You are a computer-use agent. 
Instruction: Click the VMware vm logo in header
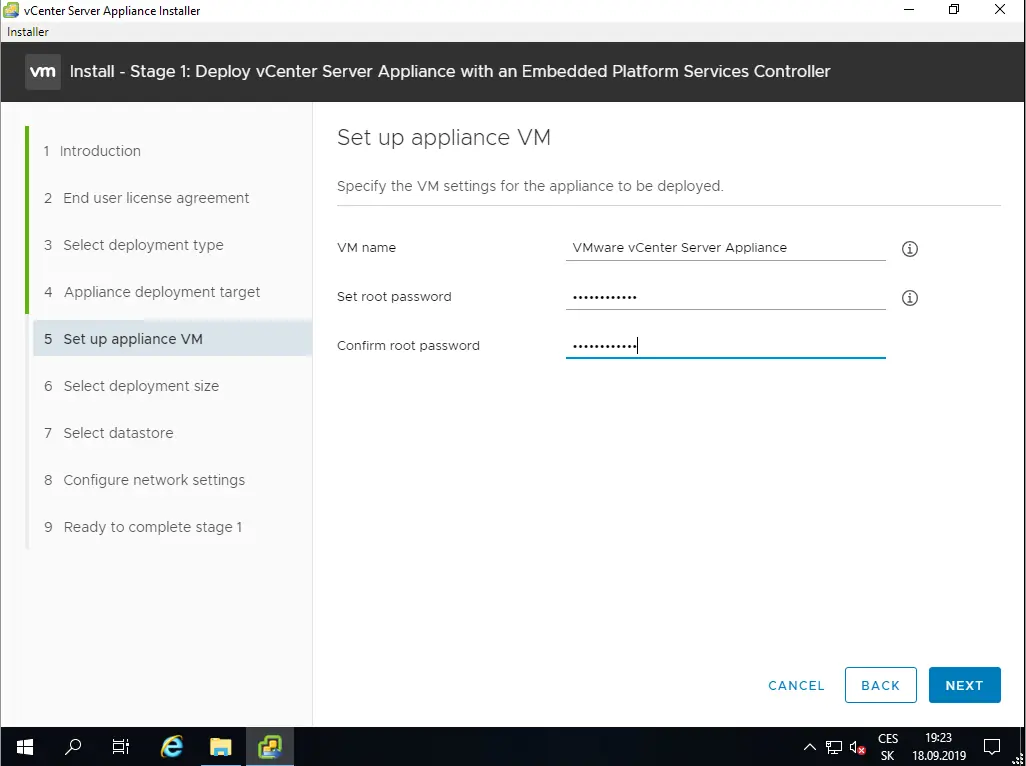43,71
